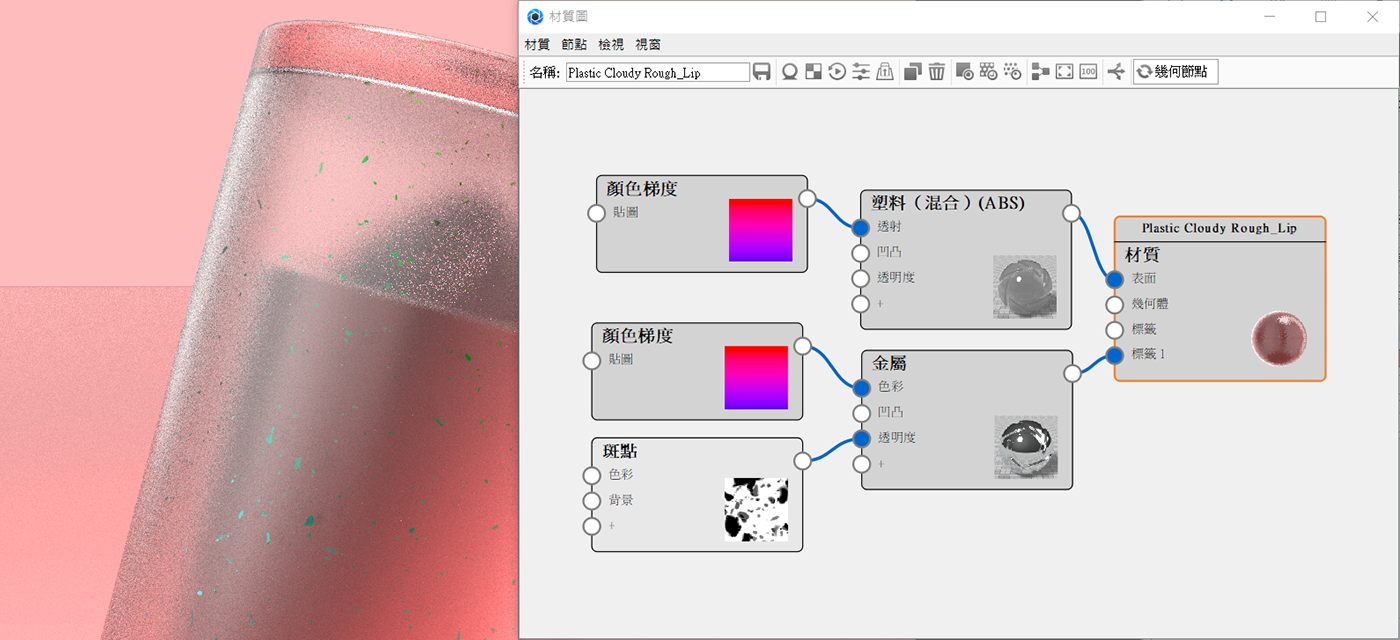1400x640 pixels.
Task: Click the 透明度 socket on plastic node
Action: pyautogui.click(x=861, y=278)
